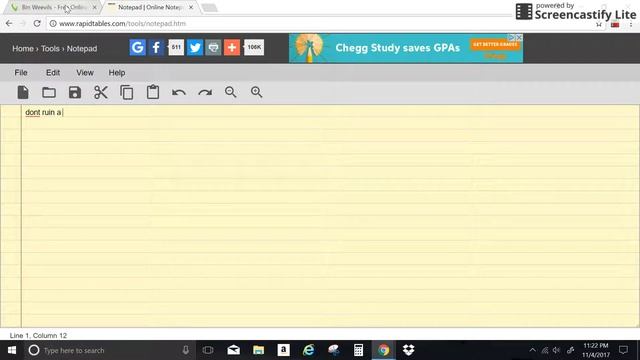This screenshot has height=360, width=640.
Task: Launch Internet Explorer from the taskbar
Action: click(x=309, y=350)
